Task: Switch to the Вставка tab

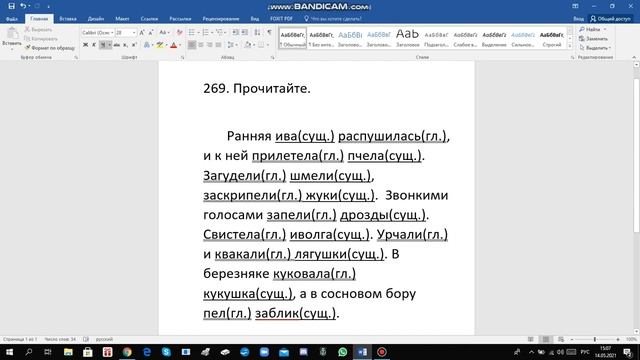Action: [x=68, y=19]
